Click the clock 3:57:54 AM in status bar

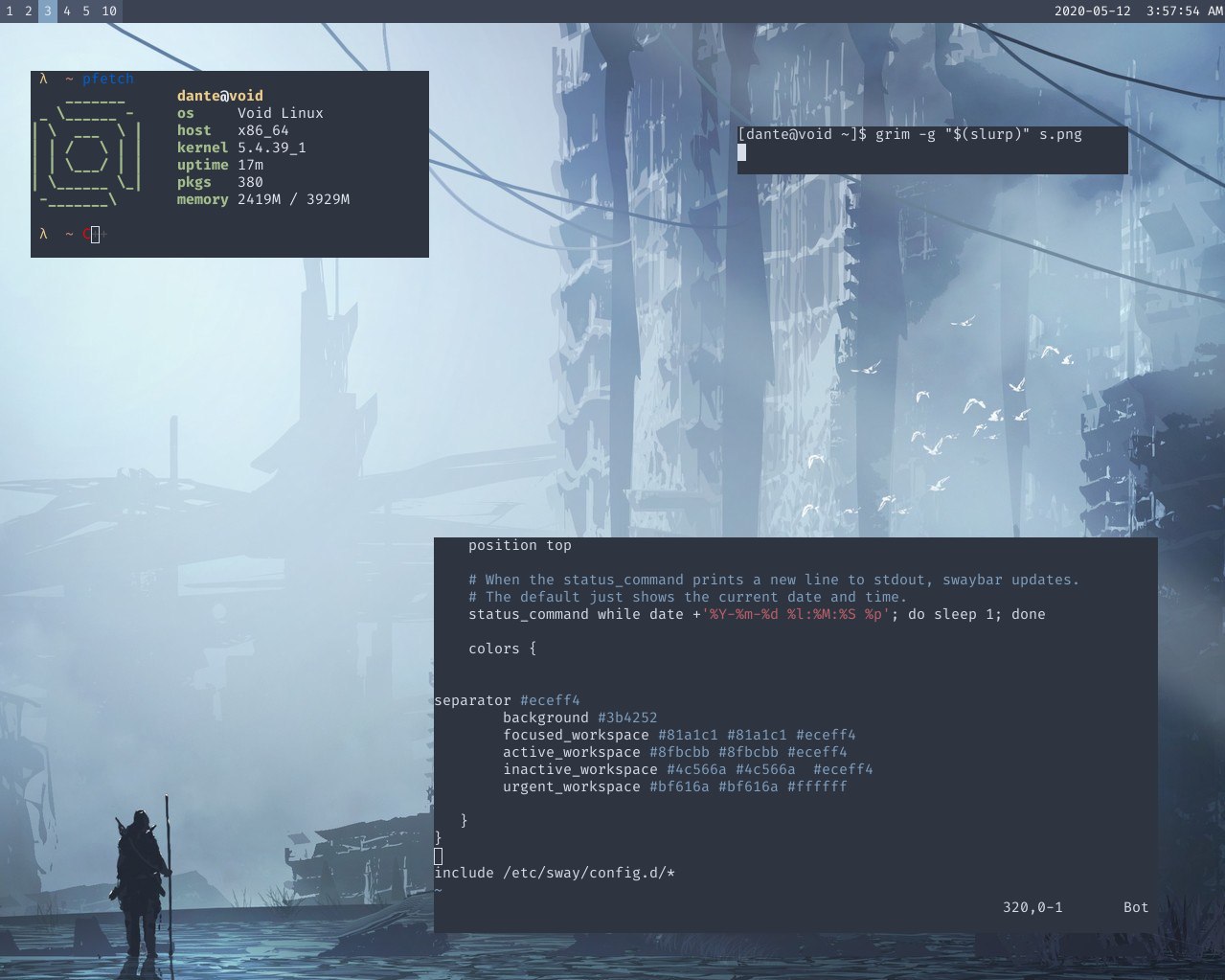(1185, 11)
